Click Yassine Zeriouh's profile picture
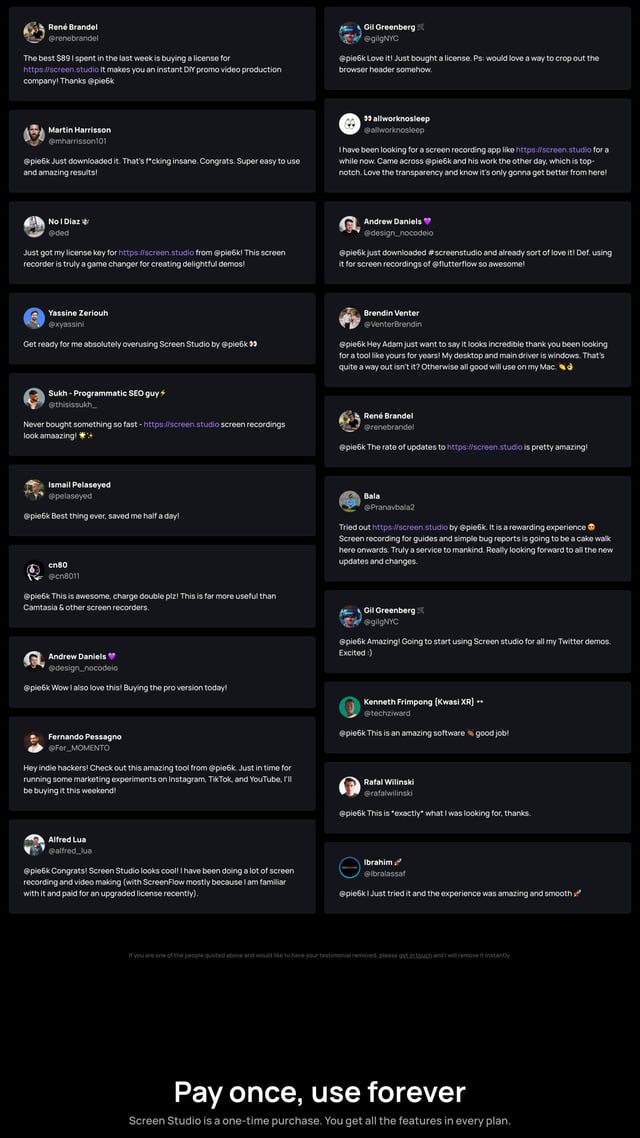The image size is (640, 1138). (x=33, y=318)
